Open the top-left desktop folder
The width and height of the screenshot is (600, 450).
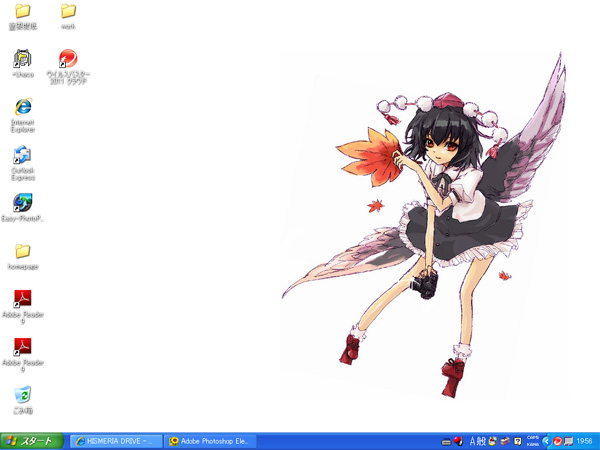(x=22, y=11)
